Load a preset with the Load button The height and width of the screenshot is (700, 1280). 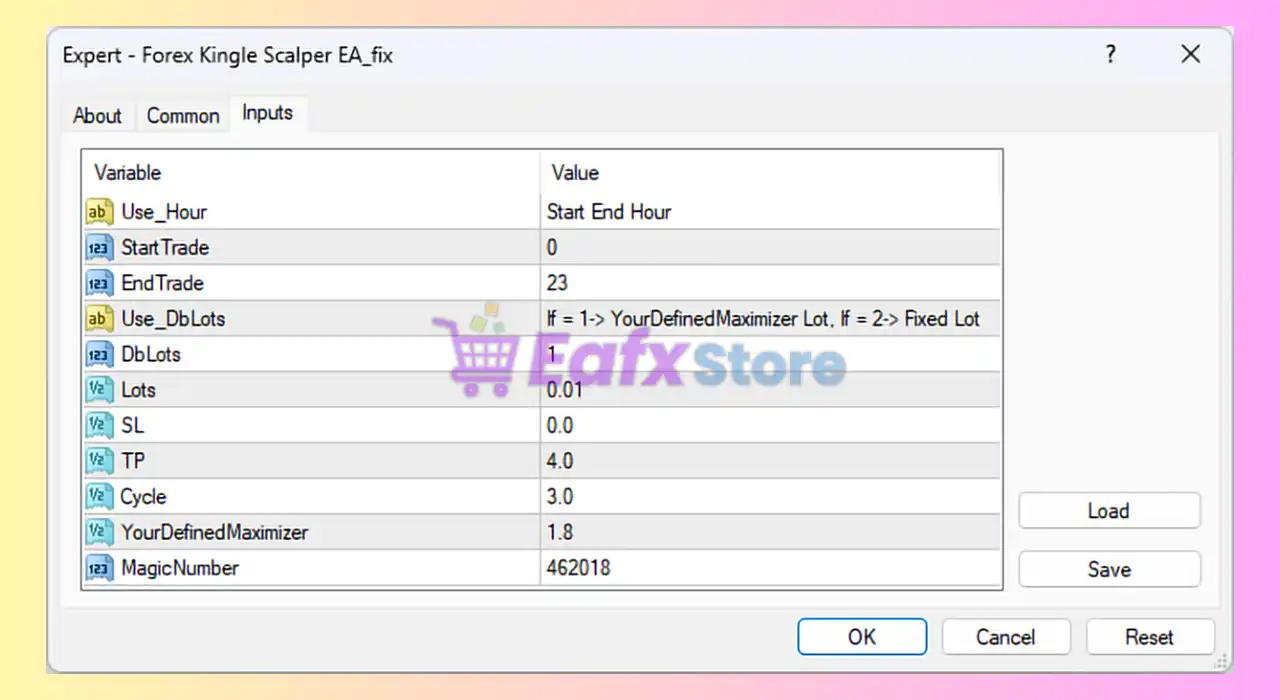coord(1108,511)
